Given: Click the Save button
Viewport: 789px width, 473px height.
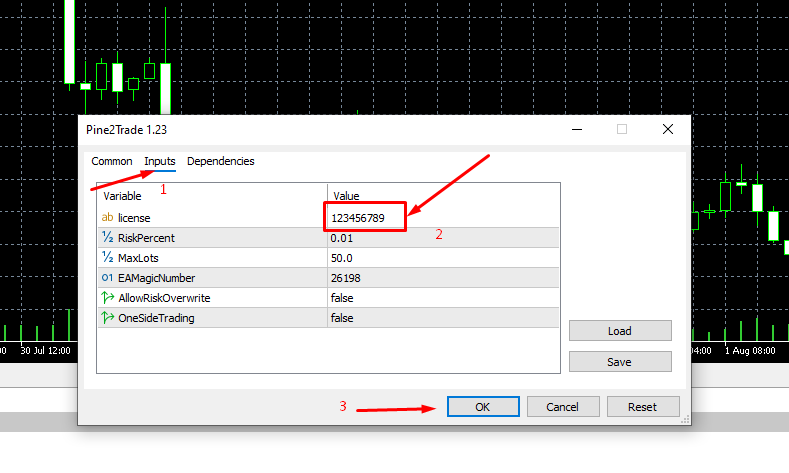Looking at the screenshot, I should pyautogui.click(x=620, y=362).
